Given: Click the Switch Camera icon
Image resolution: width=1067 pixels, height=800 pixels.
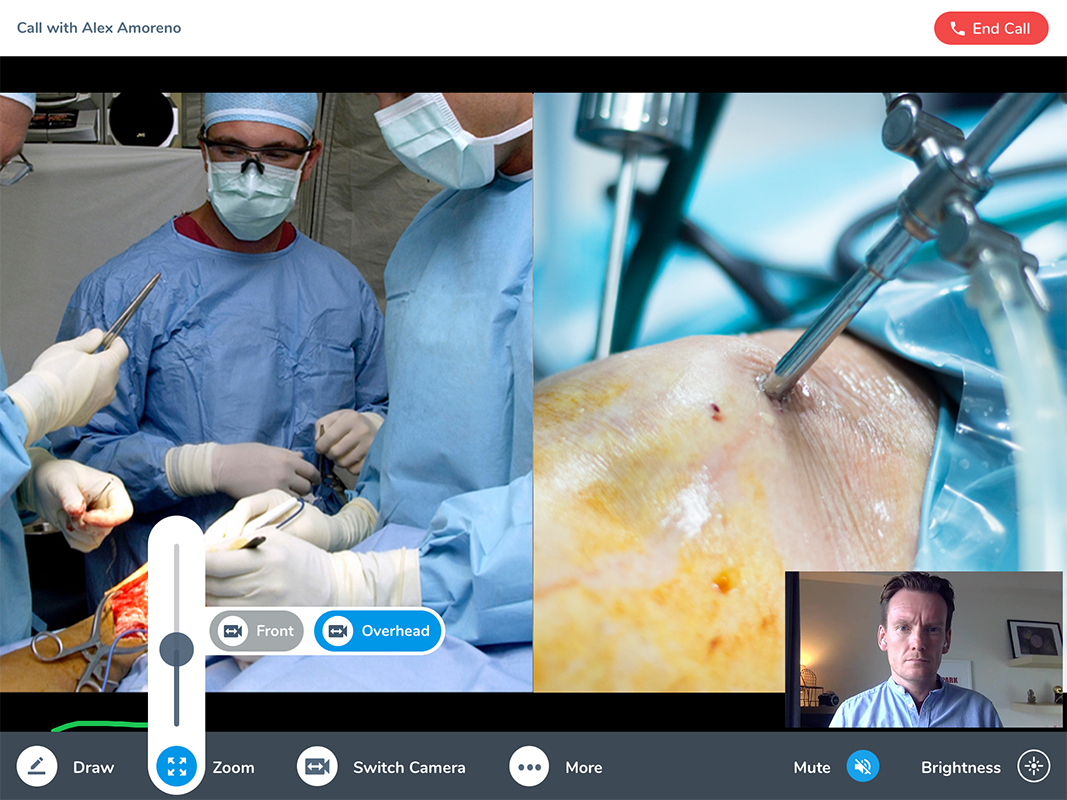Looking at the screenshot, I should pos(317,767).
